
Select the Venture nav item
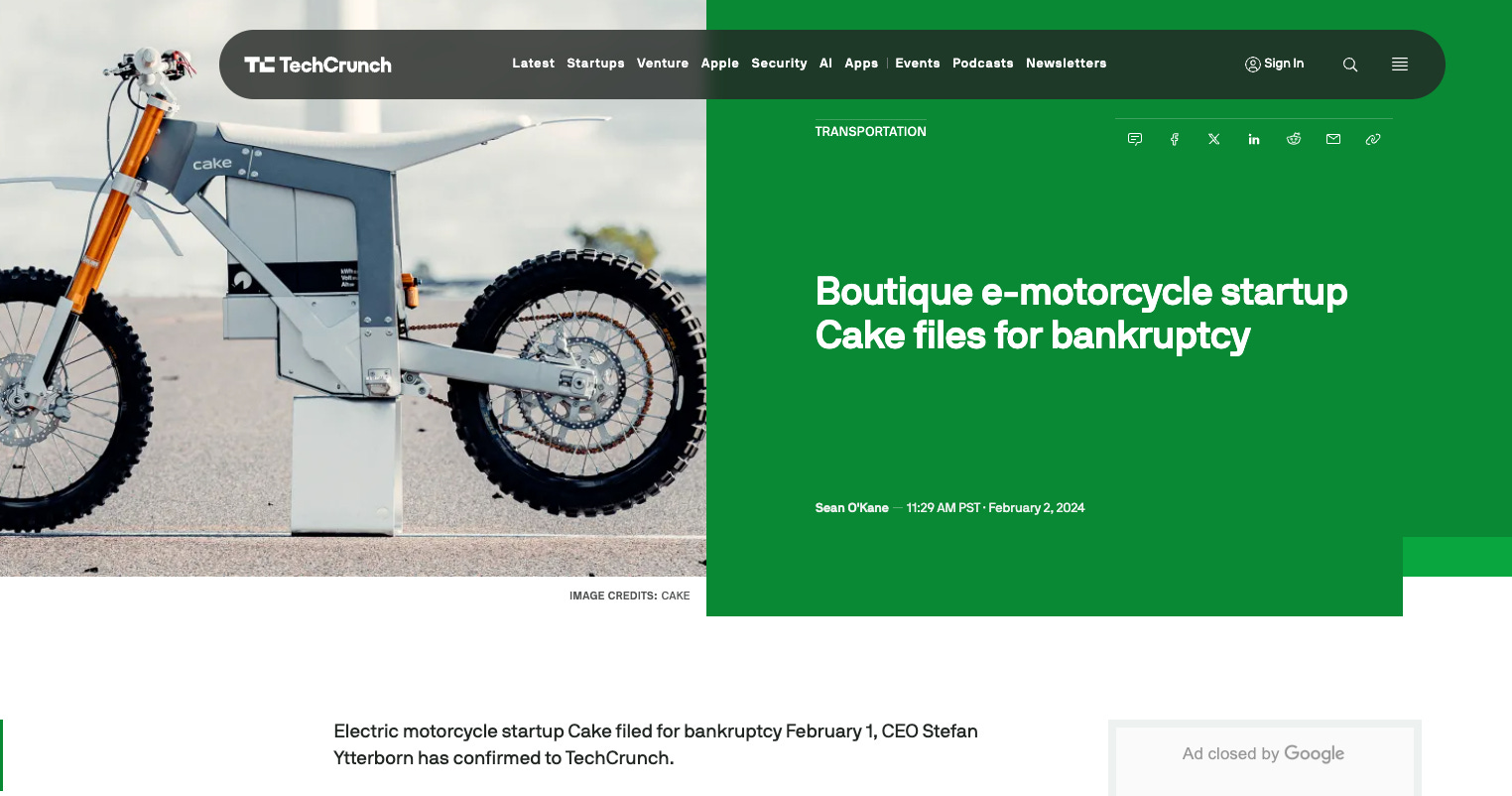[663, 64]
